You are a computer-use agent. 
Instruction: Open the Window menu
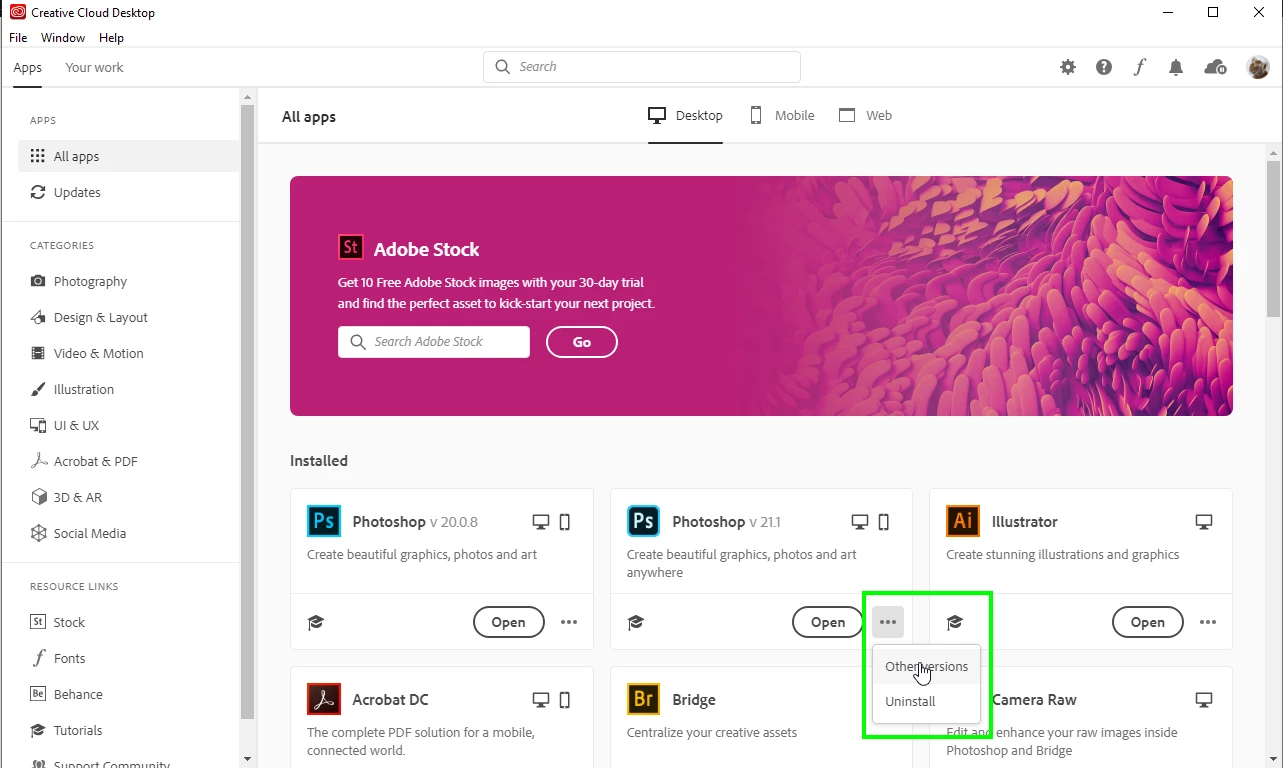63,37
